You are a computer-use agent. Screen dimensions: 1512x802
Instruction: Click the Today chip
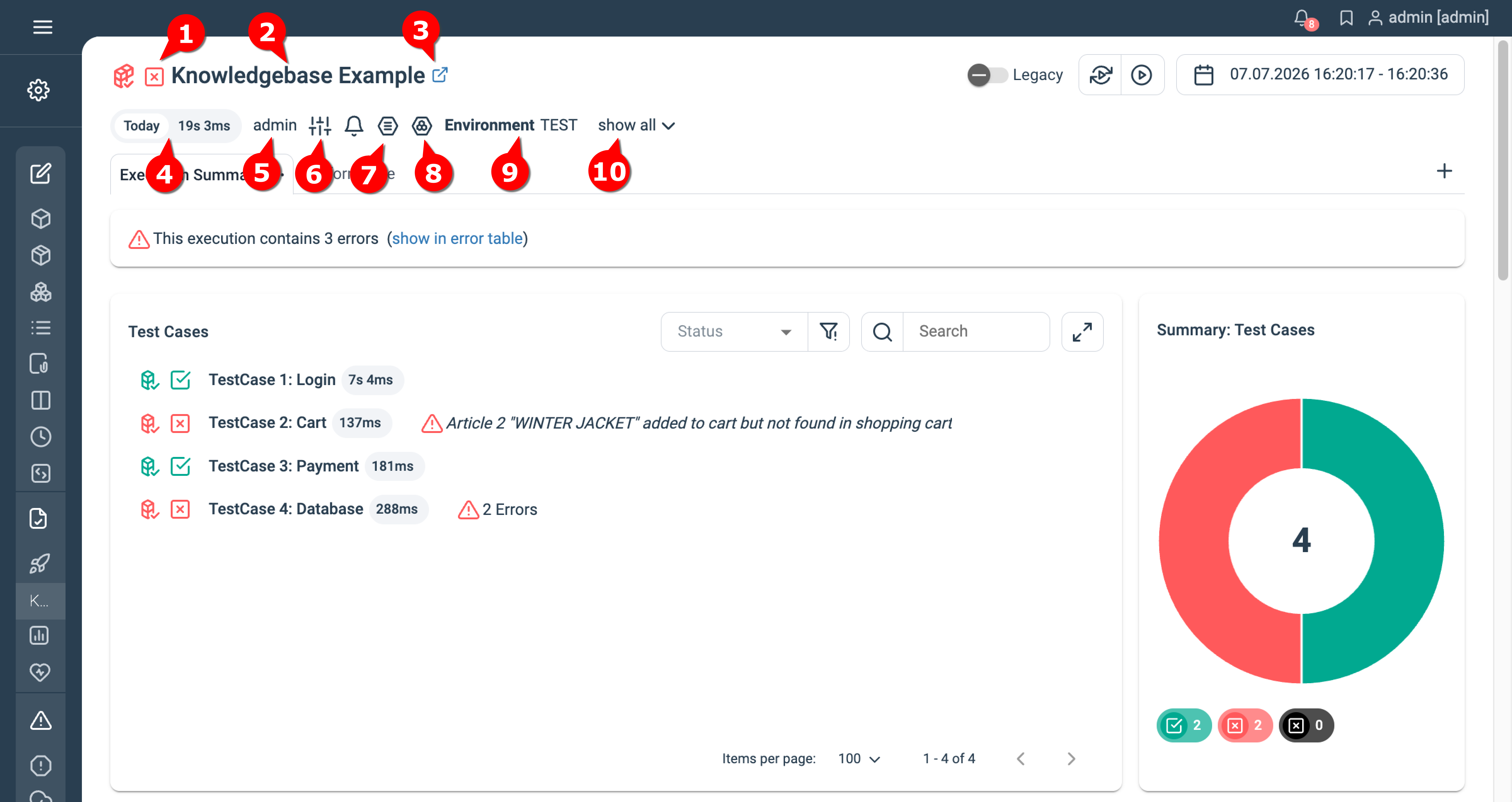click(141, 126)
